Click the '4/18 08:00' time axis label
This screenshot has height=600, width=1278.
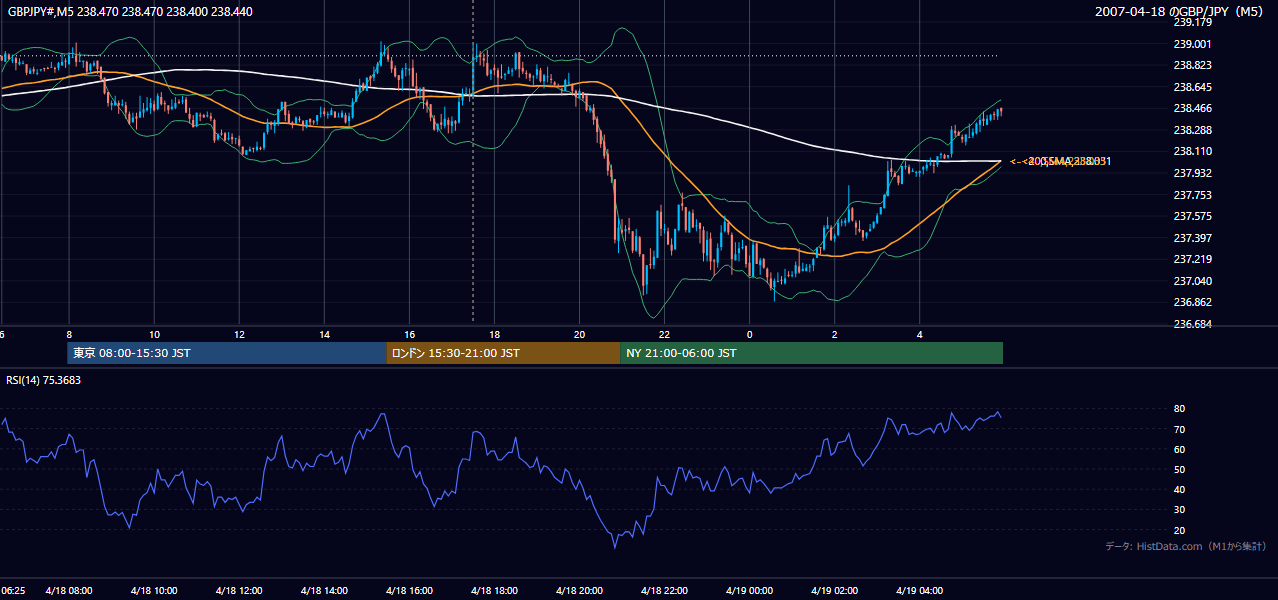point(69,591)
